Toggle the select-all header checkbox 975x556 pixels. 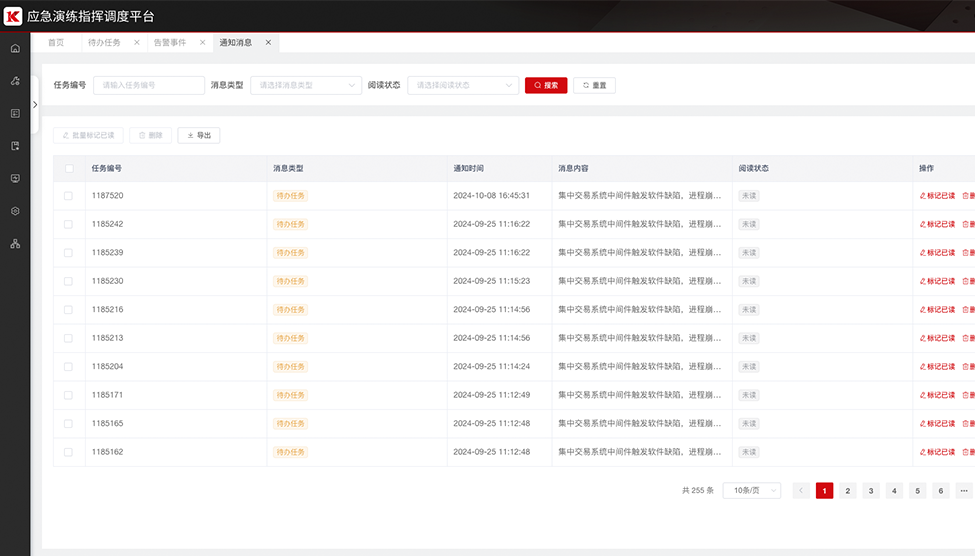coord(69,169)
